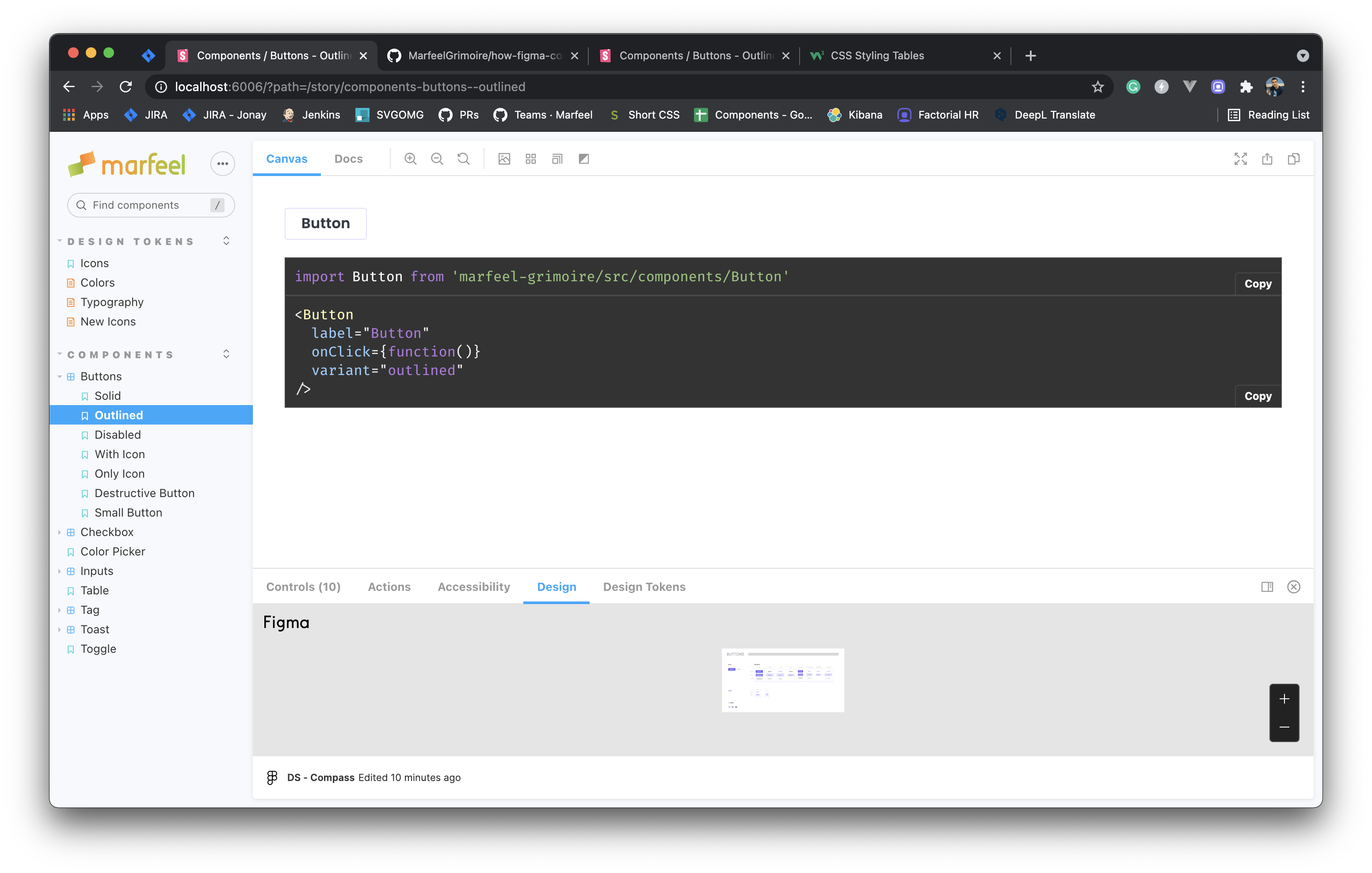Open canvas in new tab icon
Viewport: 1372px width, 873px height.
coord(1267,159)
